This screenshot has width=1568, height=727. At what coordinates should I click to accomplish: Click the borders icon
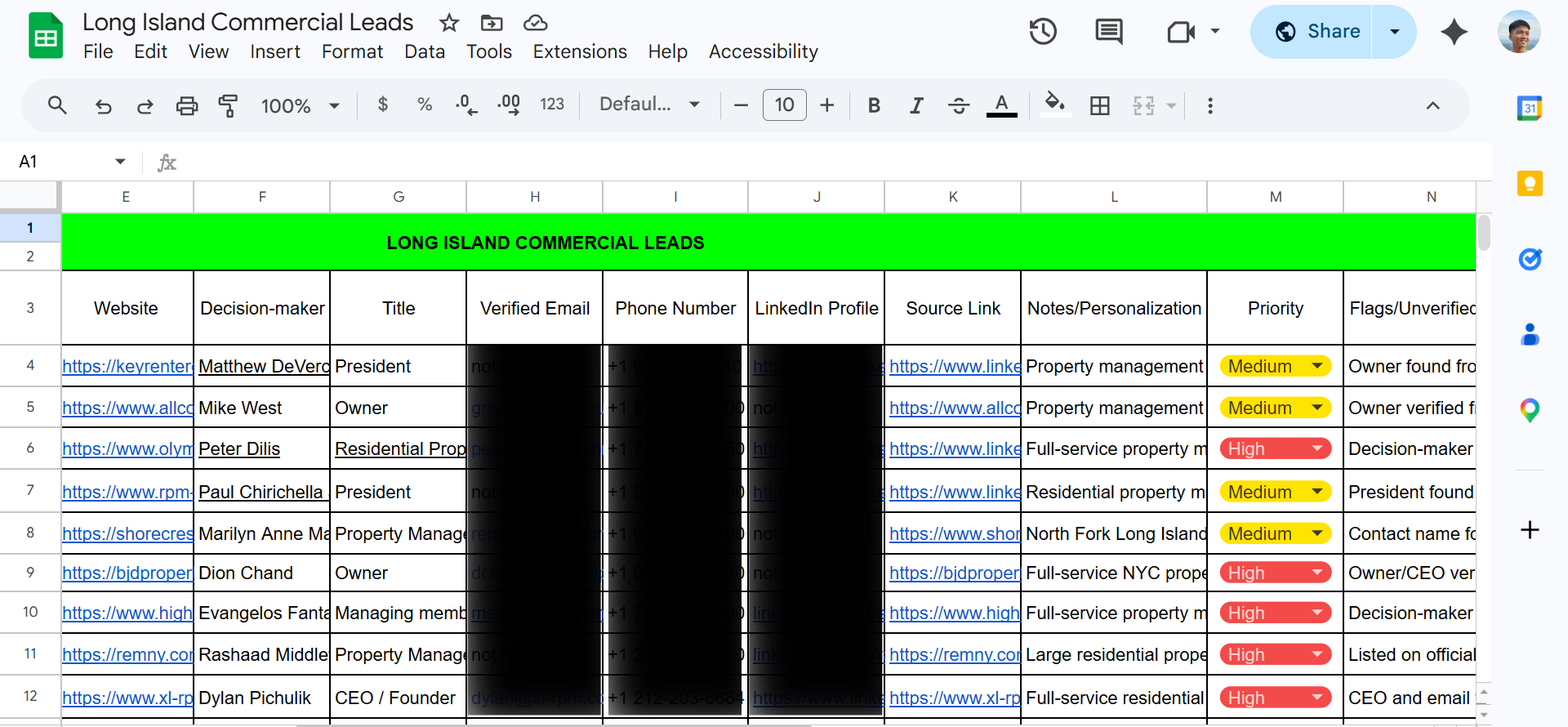pyautogui.click(x=1100, y=105)
